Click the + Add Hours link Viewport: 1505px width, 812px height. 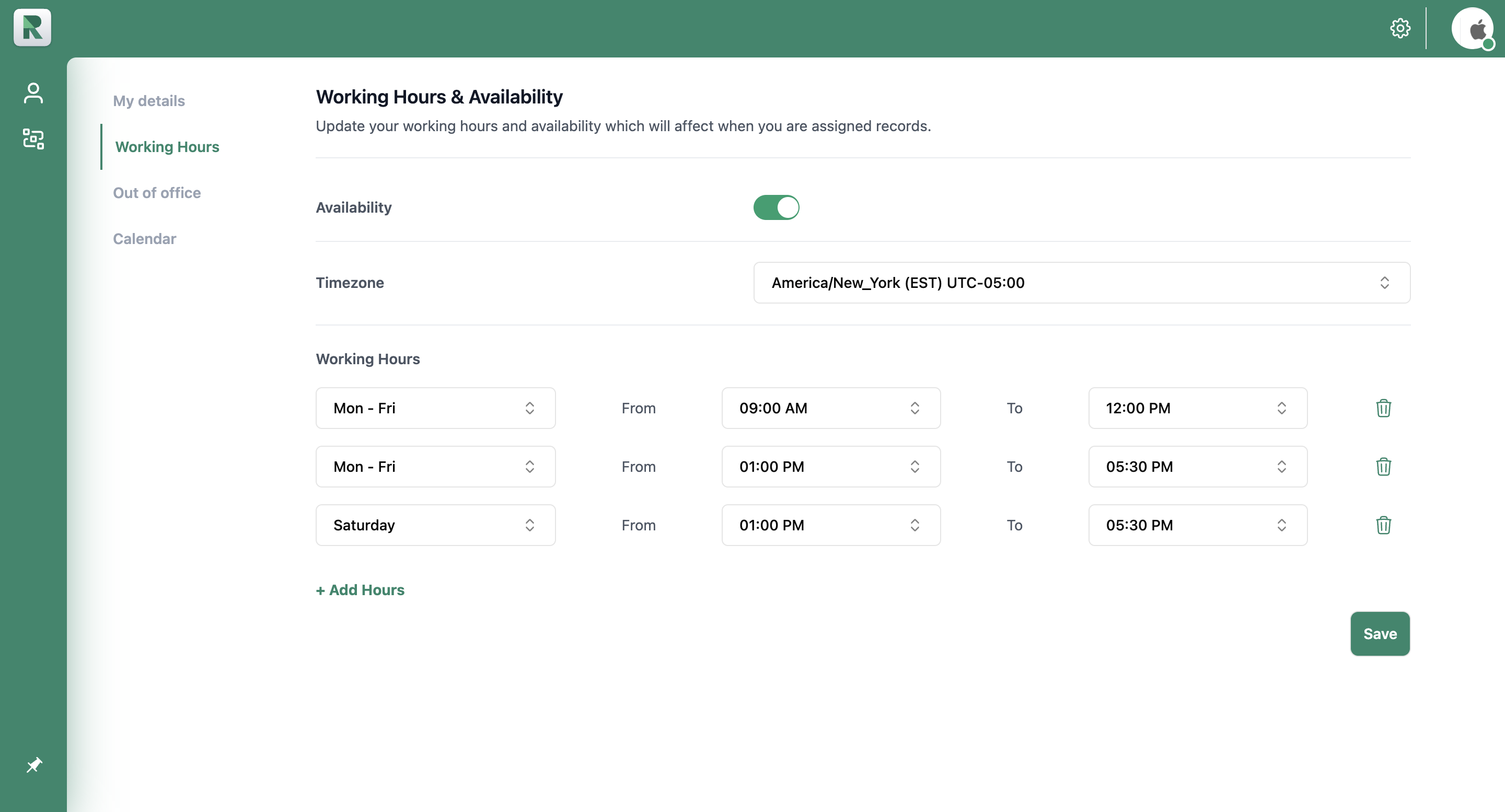[x=360, y=590]
